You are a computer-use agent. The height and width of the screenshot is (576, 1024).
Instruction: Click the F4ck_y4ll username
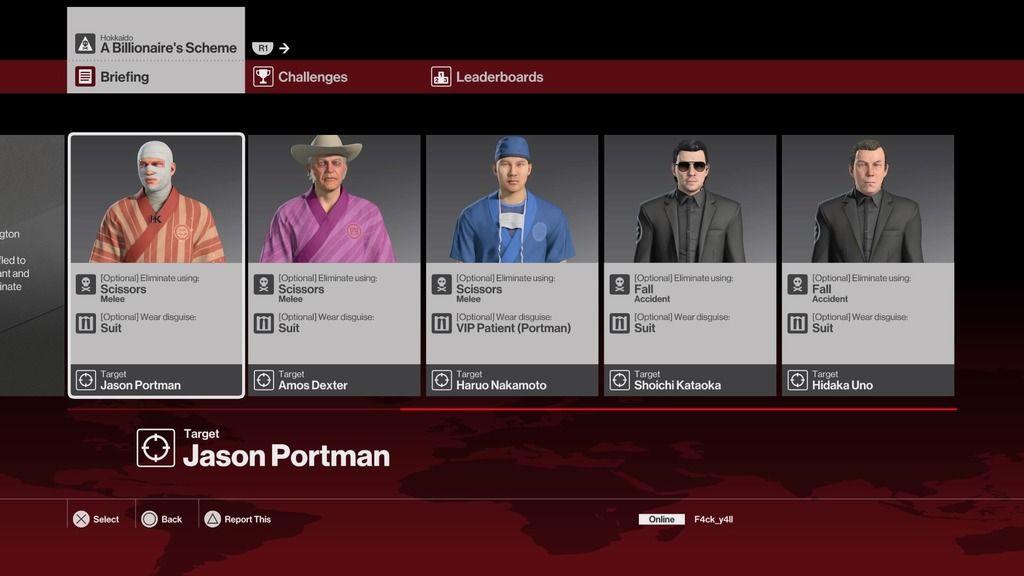[x=713, y=519]
